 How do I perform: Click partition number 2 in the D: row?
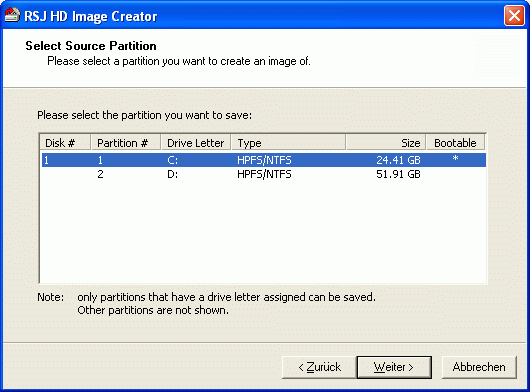pyautogui.click(x=100, y=174)
